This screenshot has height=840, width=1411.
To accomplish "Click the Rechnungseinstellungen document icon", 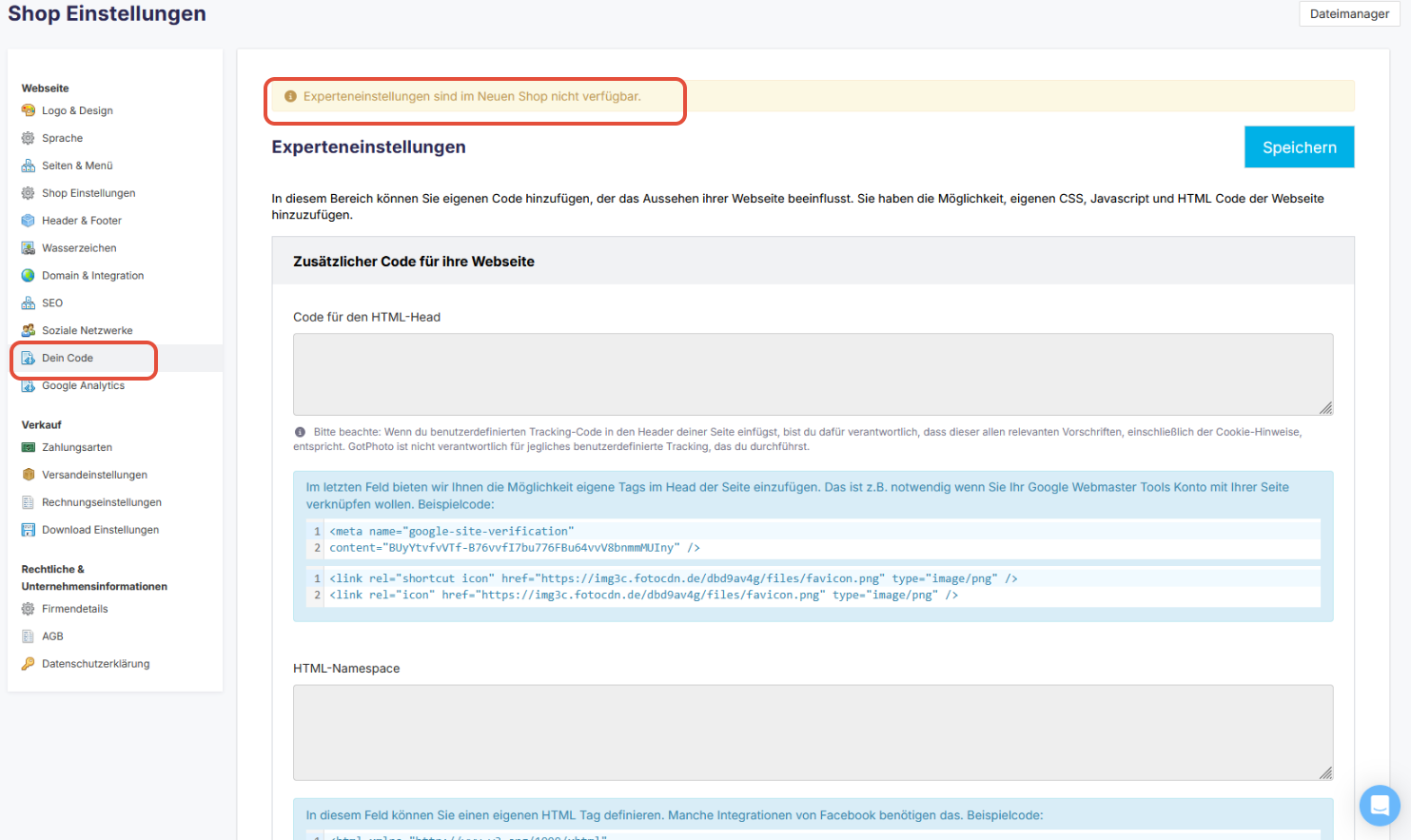I will tap(29, 502).
